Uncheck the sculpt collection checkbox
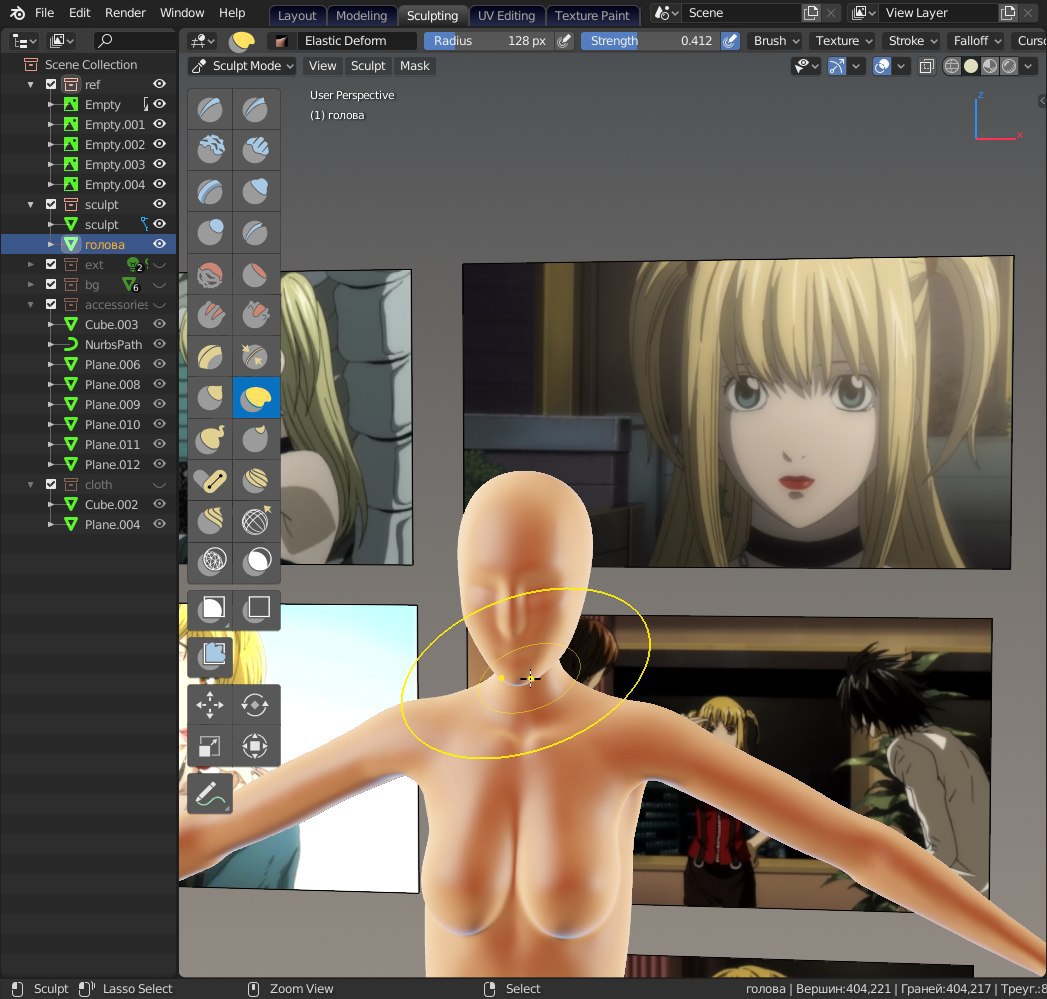Viewport: 1047px width, 999px height. point(51,204)
